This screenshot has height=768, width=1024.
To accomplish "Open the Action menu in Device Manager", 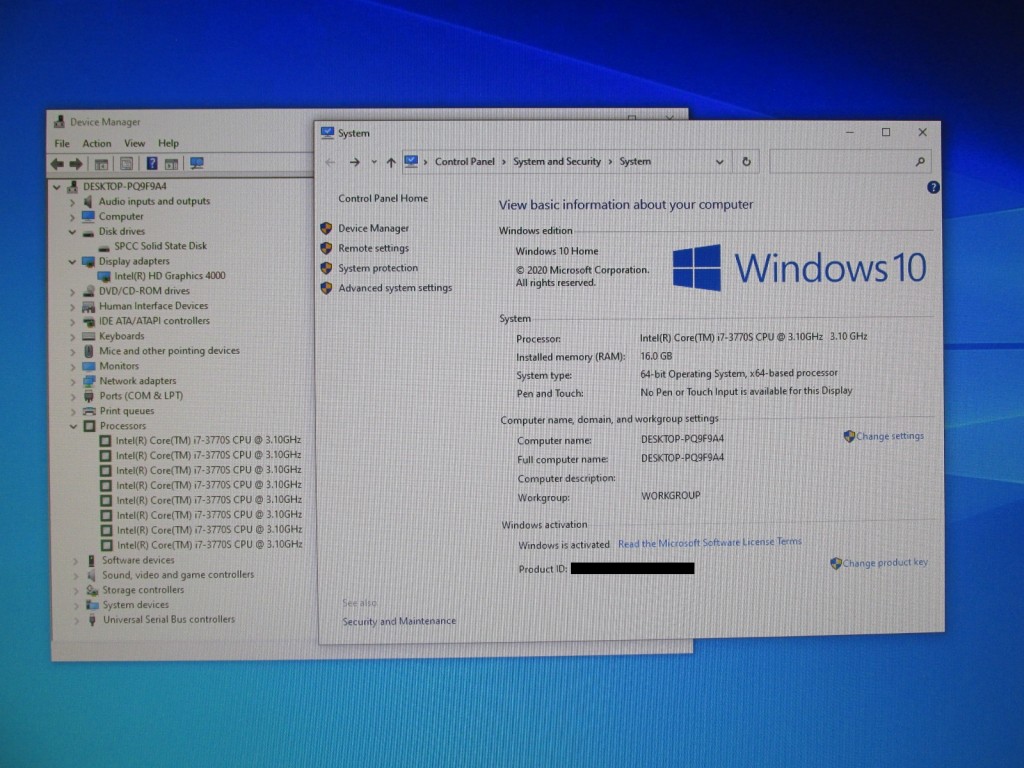I will (97, 144).
